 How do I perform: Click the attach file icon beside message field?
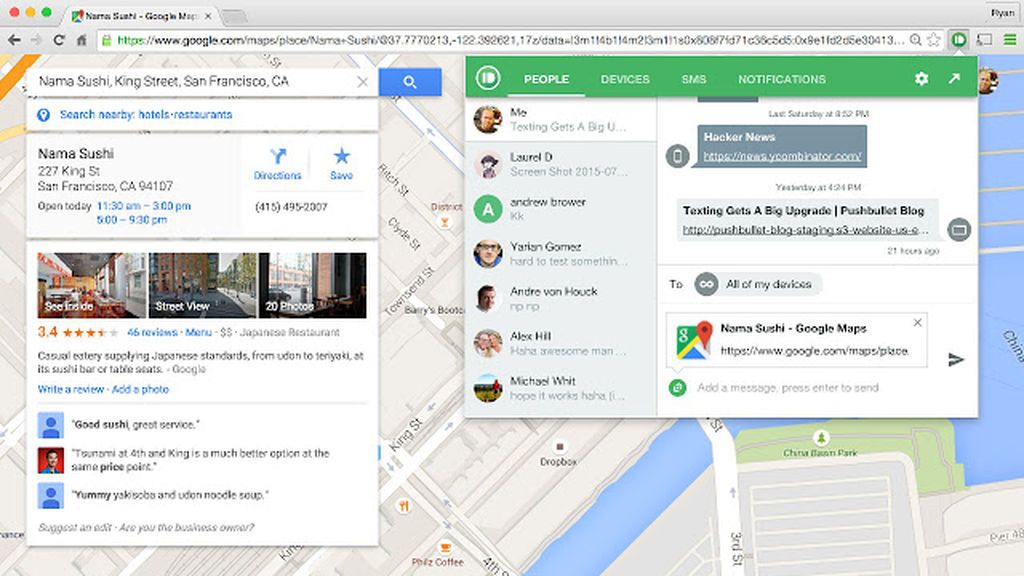(x=677, y=388)
